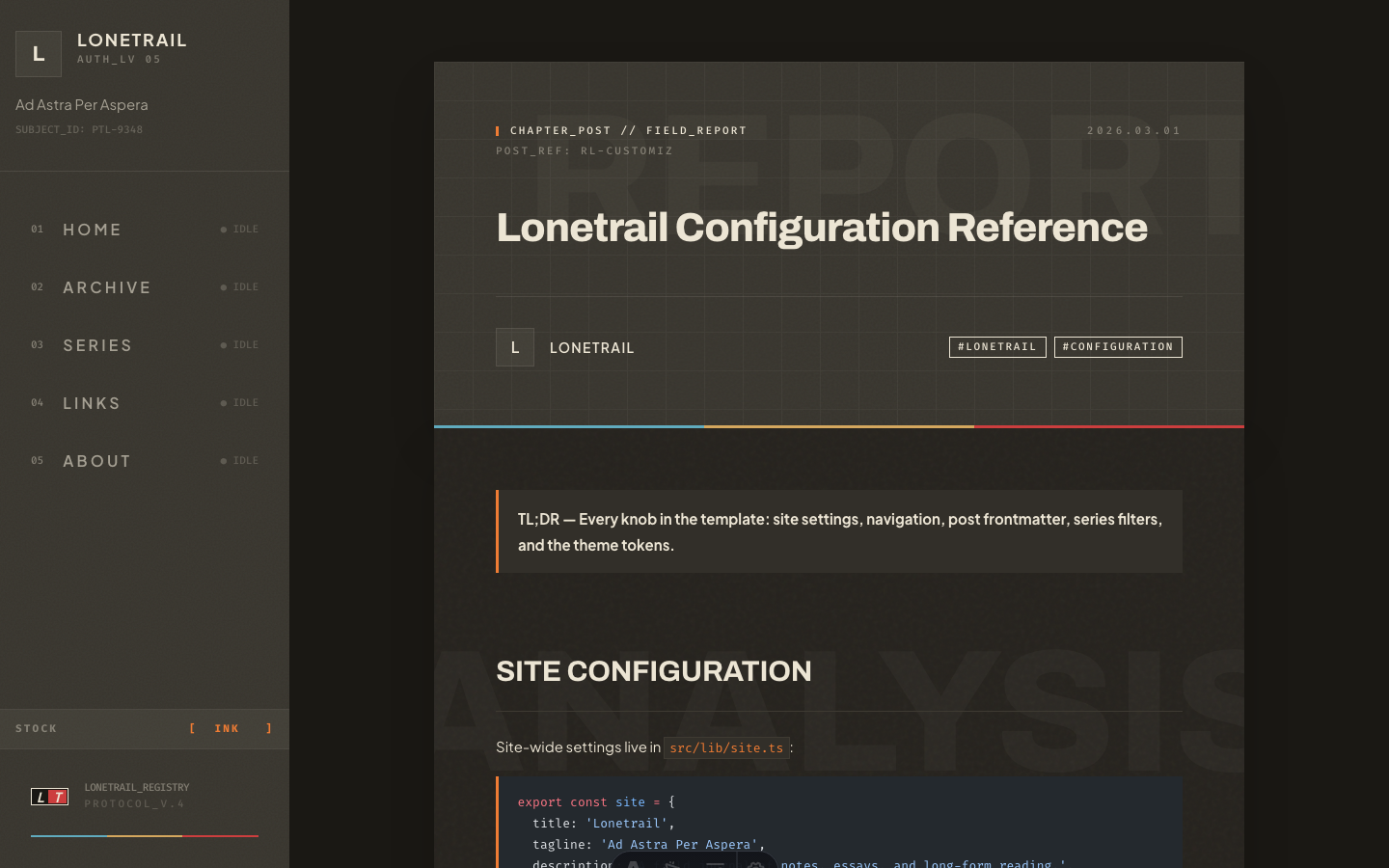
Task: Click the IDLE status beside Archive
Action: pyautogui.click(x=239, y=287)
